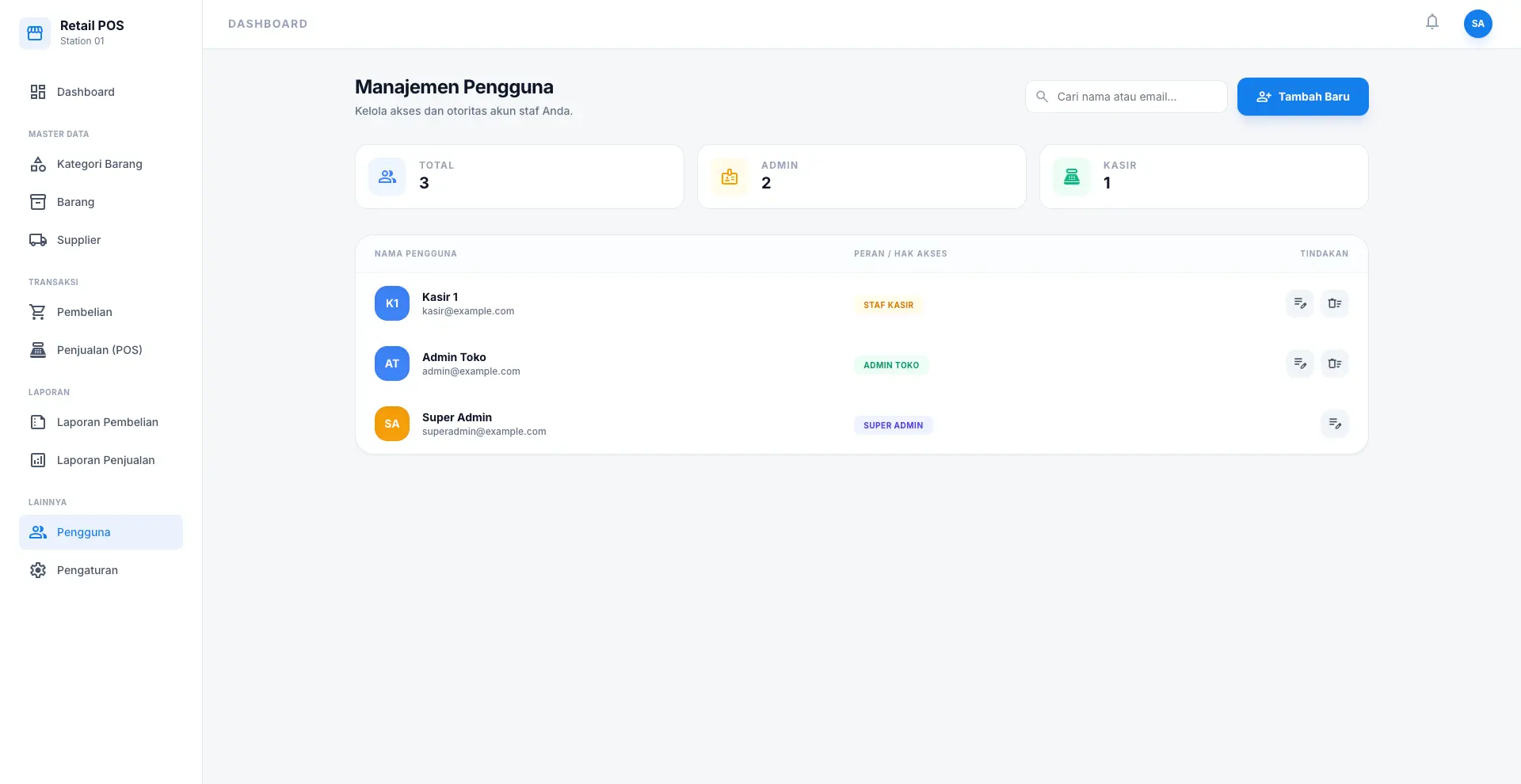The height and width of the screenshot is (784, 1521).
Task: Open the SA profile avatar menu
Action: [x=1477, y=24]
